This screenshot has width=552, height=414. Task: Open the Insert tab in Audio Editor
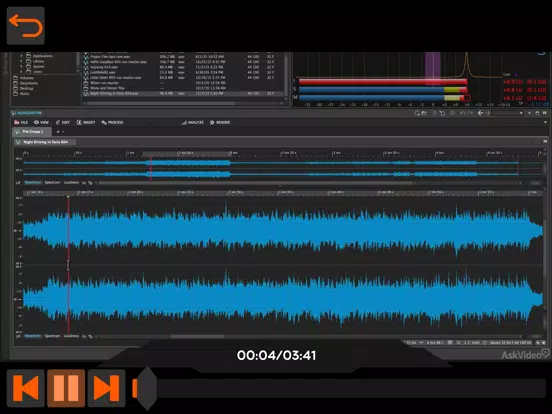[x=86, y=122]
